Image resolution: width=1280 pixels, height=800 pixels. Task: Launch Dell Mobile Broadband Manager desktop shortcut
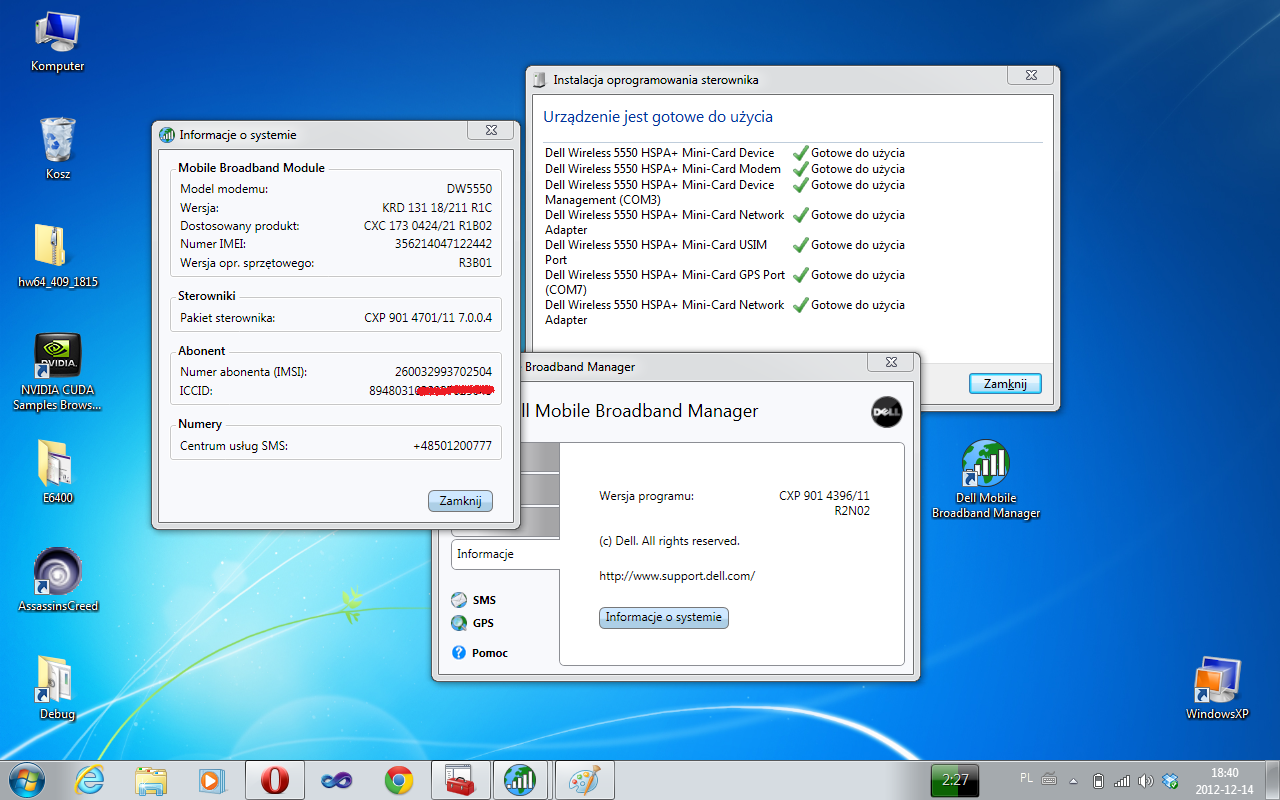tap(986, 480)
